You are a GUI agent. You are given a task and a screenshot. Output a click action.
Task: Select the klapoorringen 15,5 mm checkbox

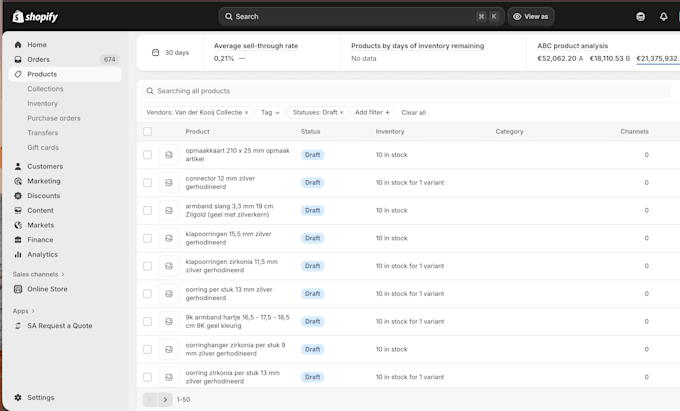coord(147,238)
